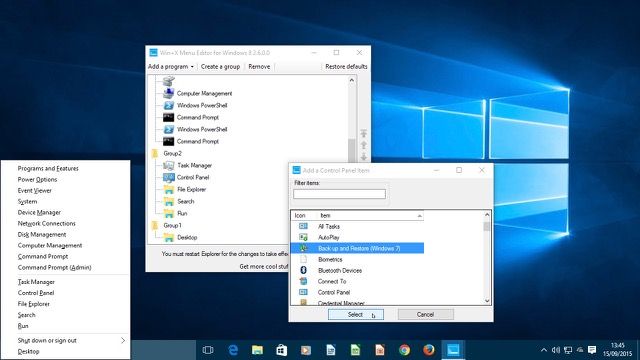Click the Remove toolbar button

click(259, 67)
